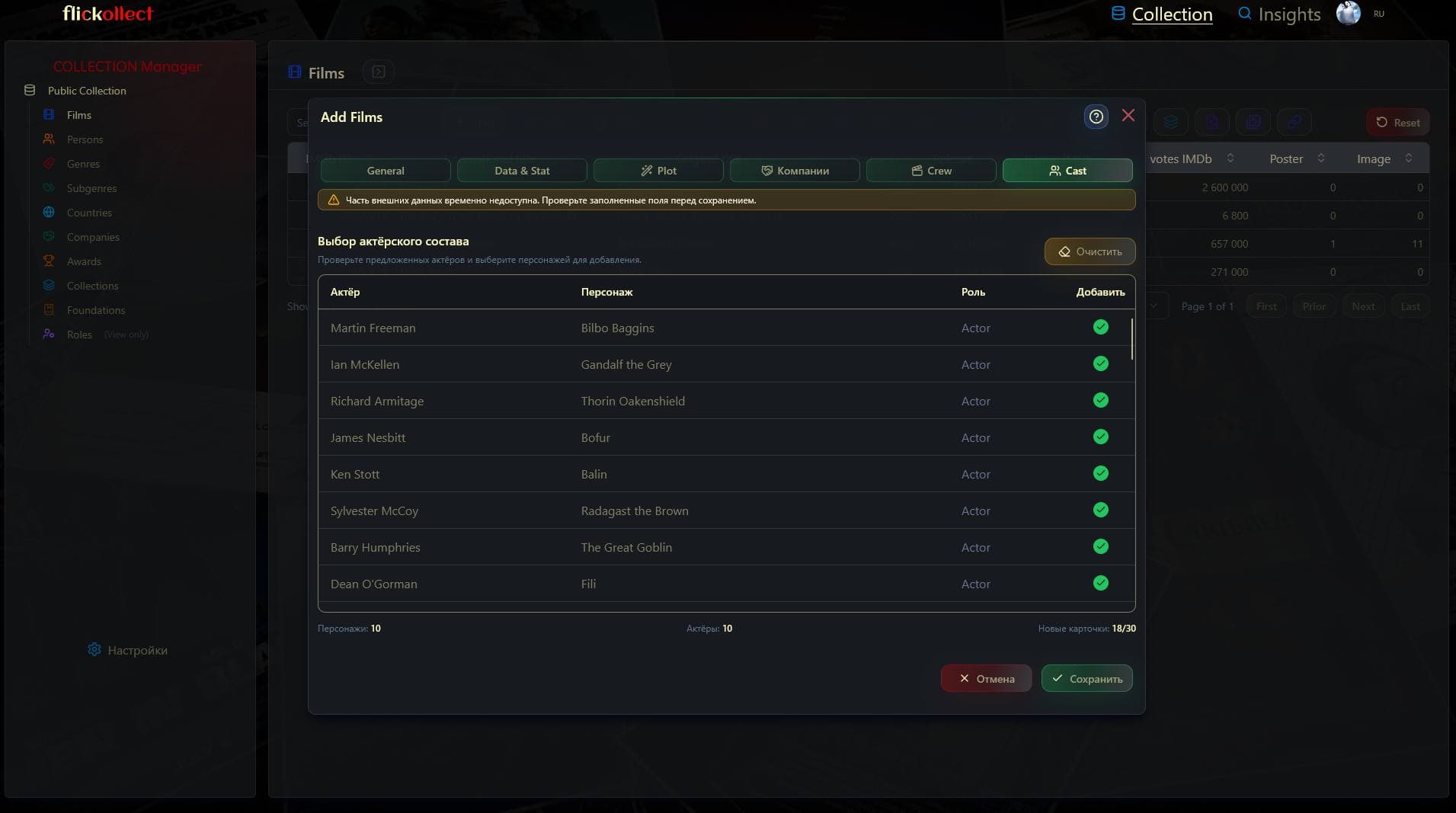Click the Persons icon in the sidebar

pos(49,139)
